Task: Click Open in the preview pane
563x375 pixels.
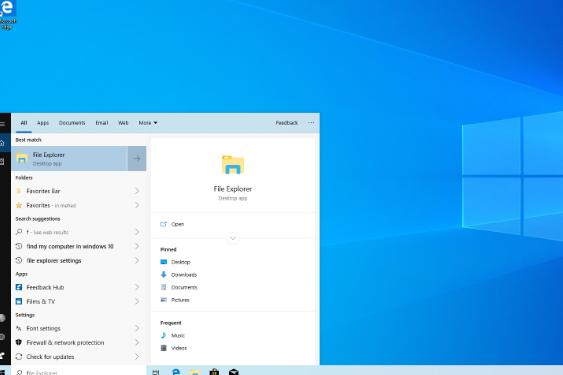Action: [x=177, y=224]
